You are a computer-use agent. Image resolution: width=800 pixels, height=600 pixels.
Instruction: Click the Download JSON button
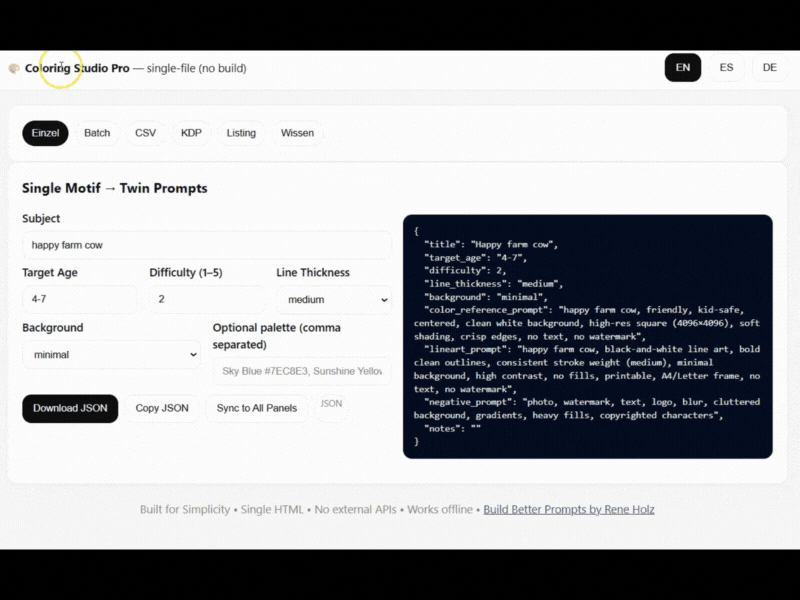tap(70, 408)
